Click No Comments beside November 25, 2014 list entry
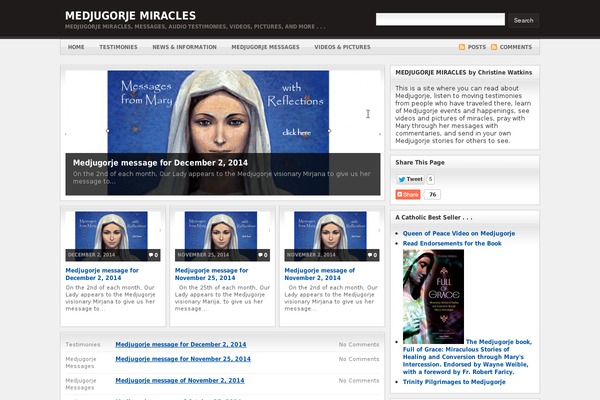 pyautogui.click(x=359, y=359)
